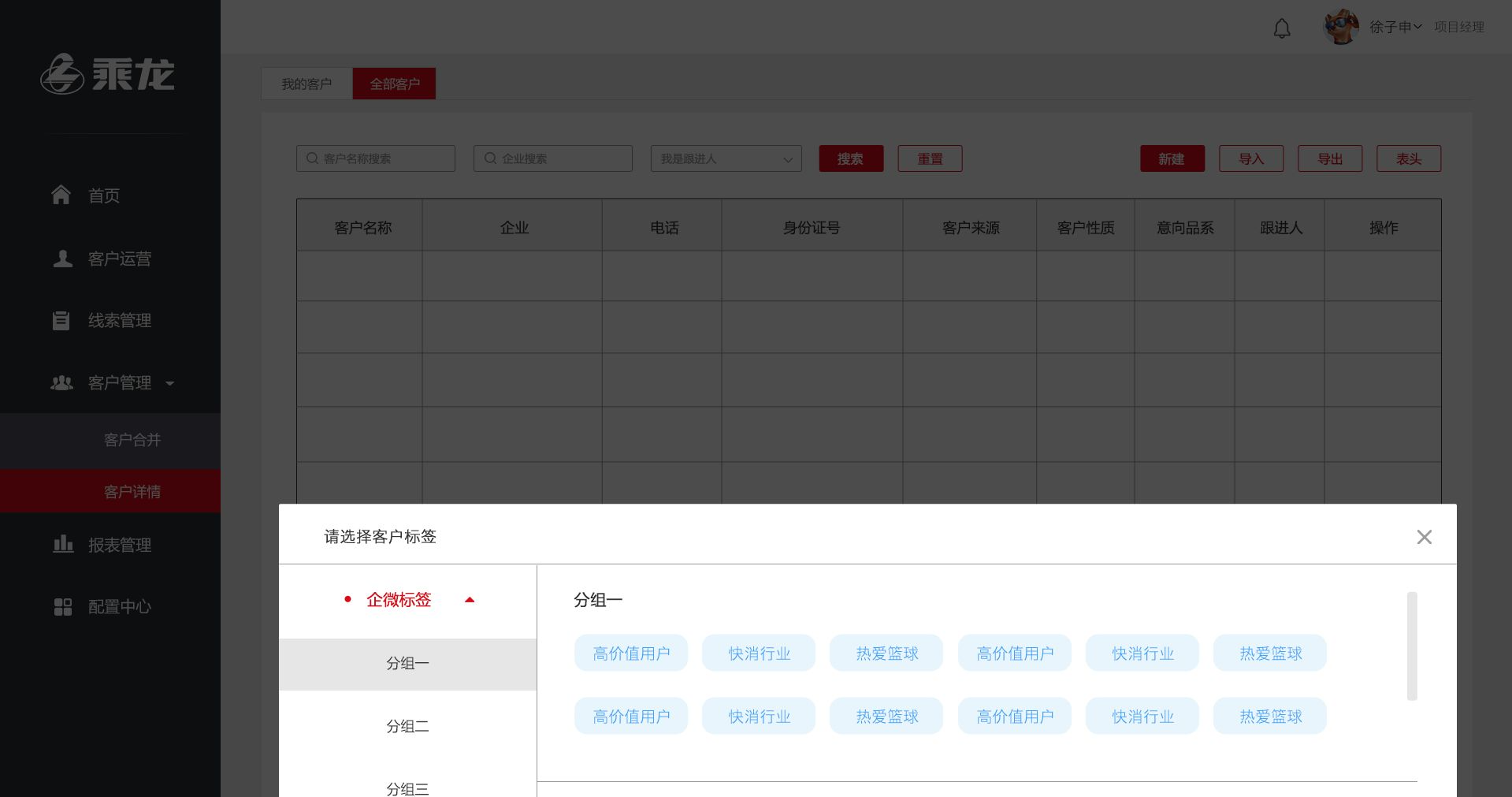Click the 搜索 button
This screenshot has height=797, width=1512.
click(x=851, y=158)
